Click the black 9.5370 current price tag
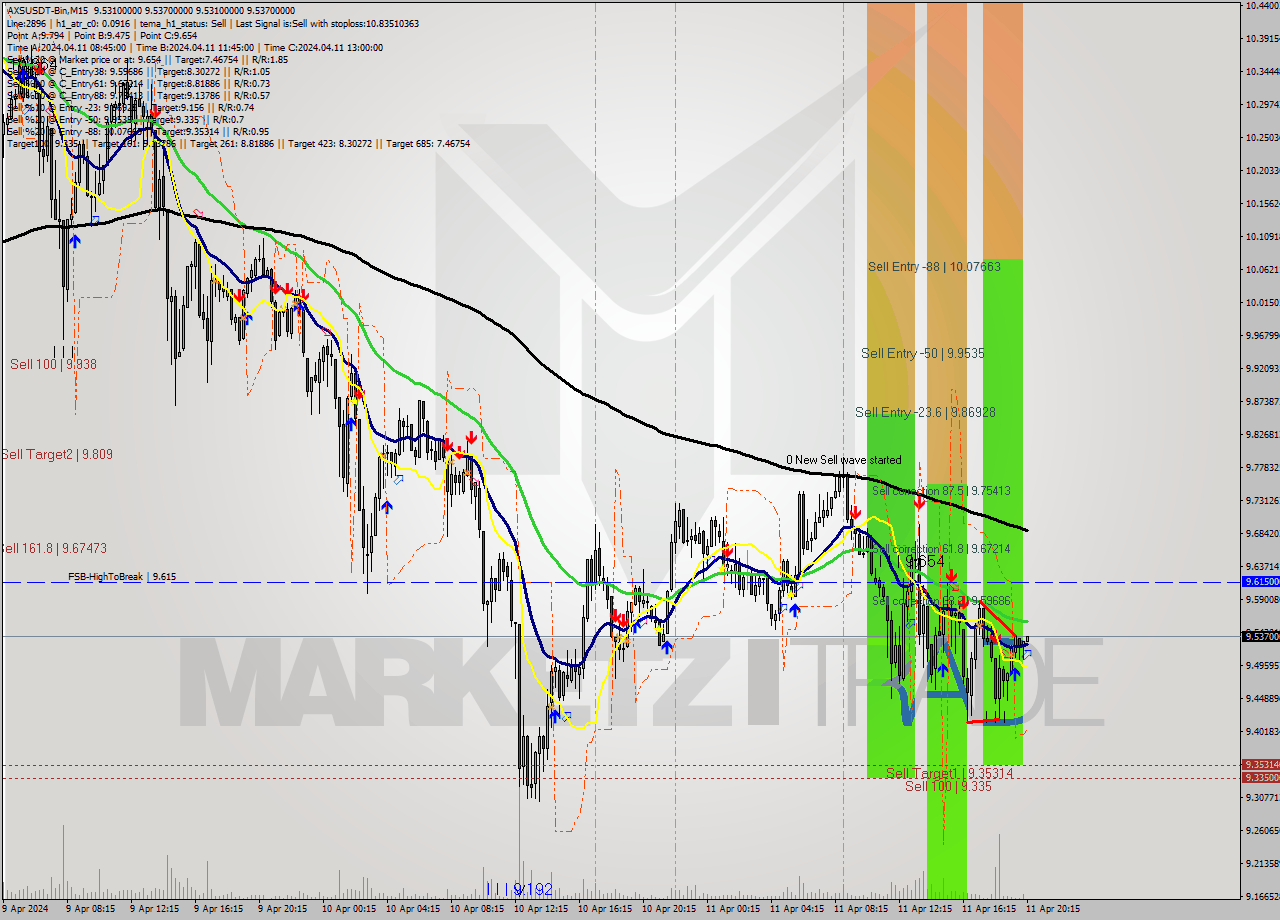 coord(1260,636)
